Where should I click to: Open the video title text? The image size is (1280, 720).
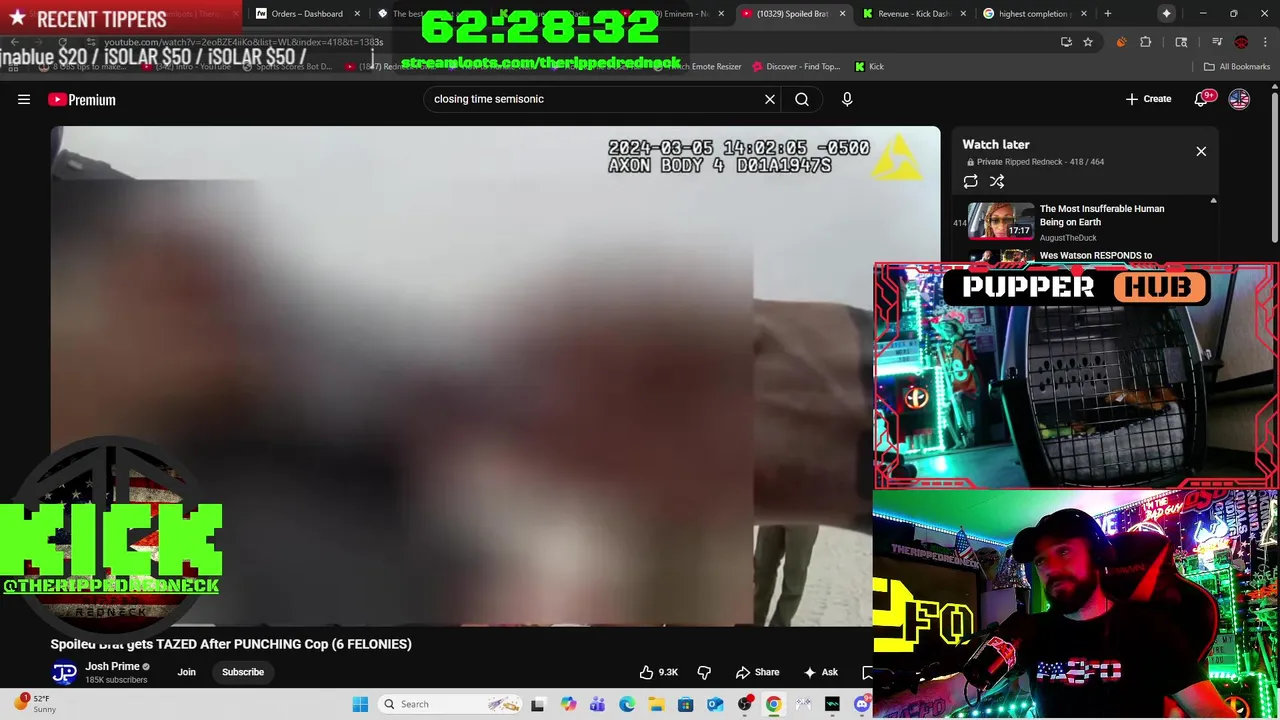[231, 644]
